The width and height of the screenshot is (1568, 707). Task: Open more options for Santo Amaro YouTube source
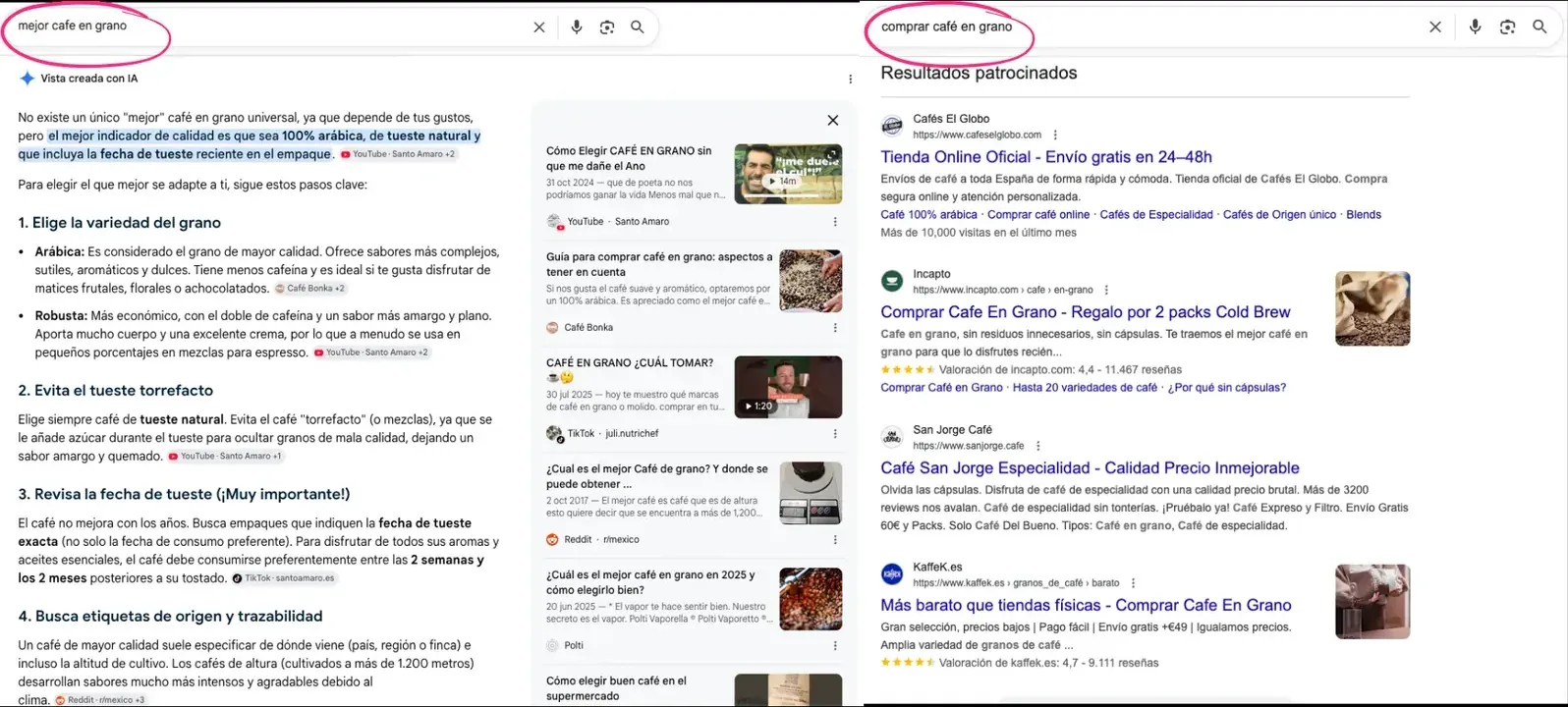point(835,222)
